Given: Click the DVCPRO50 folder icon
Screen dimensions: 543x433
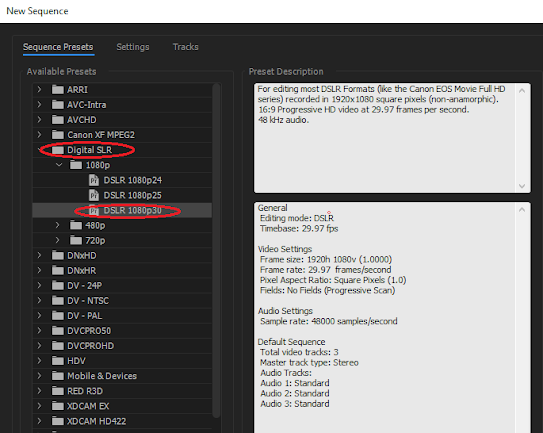Looking at the screenshot, I should pos(58,331).
